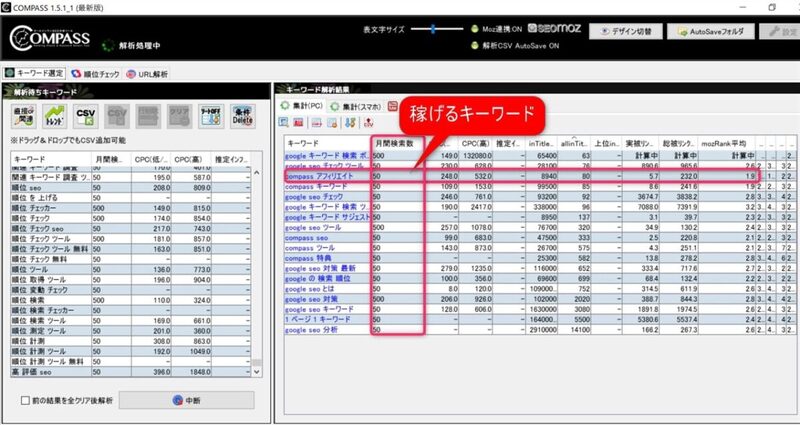Click the 総被リンク column header

point(679,143)
